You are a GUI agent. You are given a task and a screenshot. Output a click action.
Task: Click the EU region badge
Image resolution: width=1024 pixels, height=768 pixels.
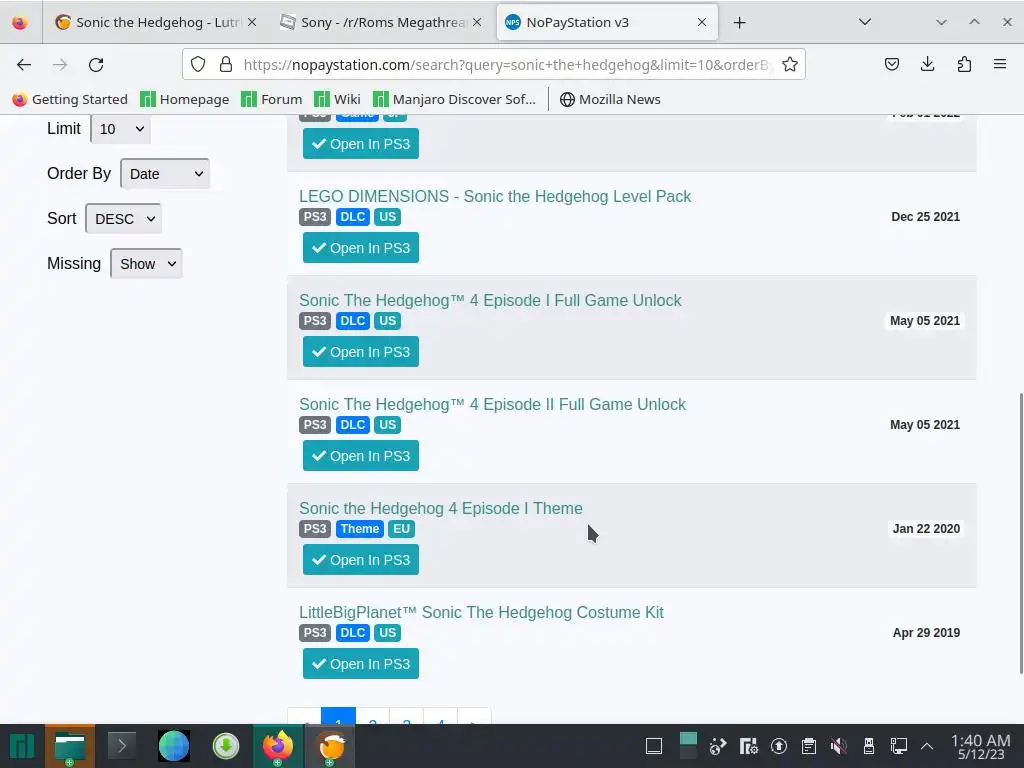point(401,529)
